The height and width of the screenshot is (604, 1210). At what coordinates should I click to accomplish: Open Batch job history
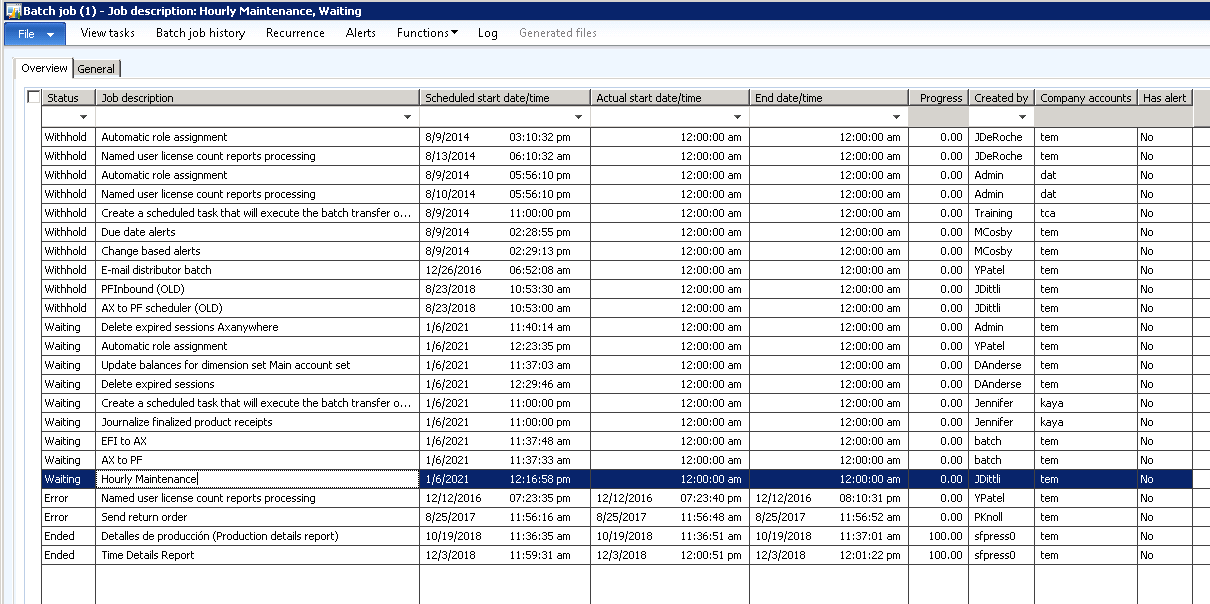[200, 33]
